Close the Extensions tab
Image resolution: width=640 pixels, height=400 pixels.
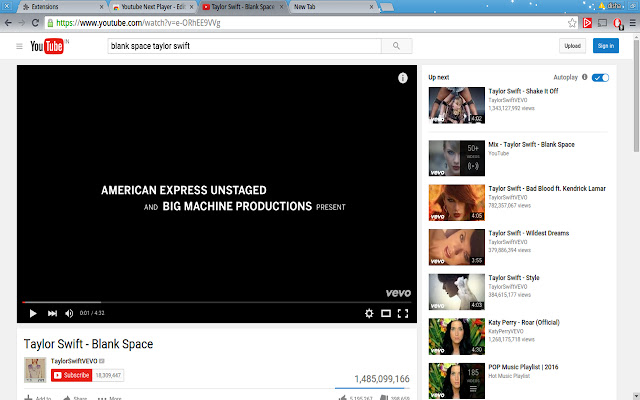coord(101,7)
